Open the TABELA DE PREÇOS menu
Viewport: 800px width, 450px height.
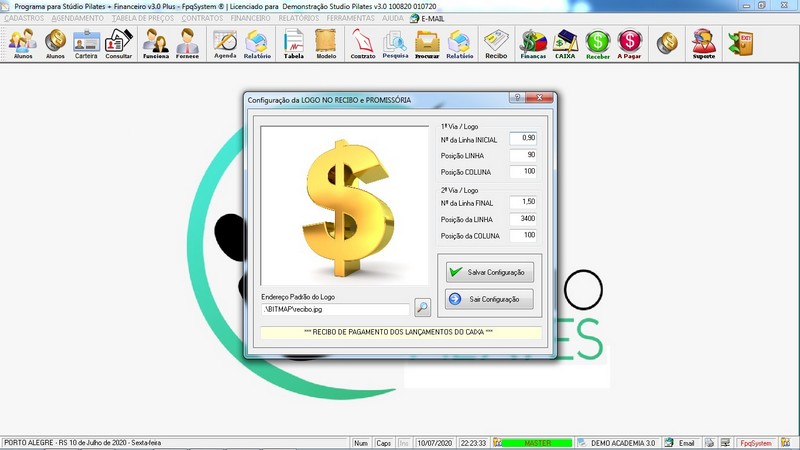[143, 18]
